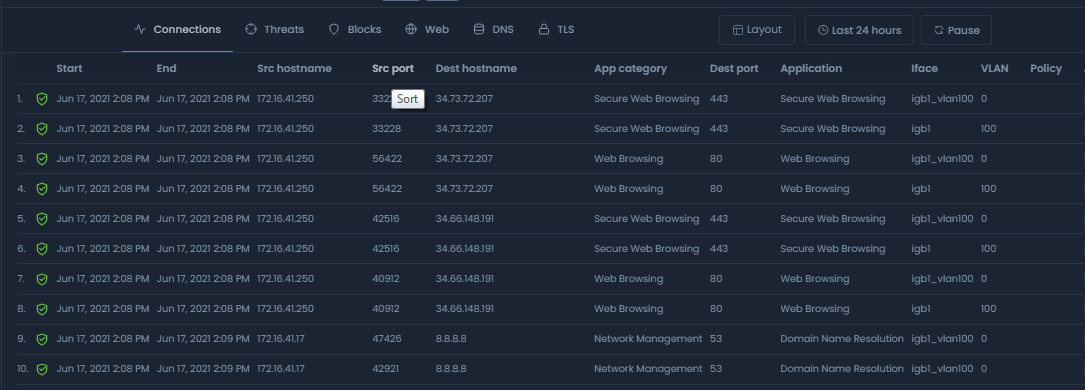Viewport: 1085px width, 390px height.
Task: Click green shield icon in row 2
Action: click(42, 129)
